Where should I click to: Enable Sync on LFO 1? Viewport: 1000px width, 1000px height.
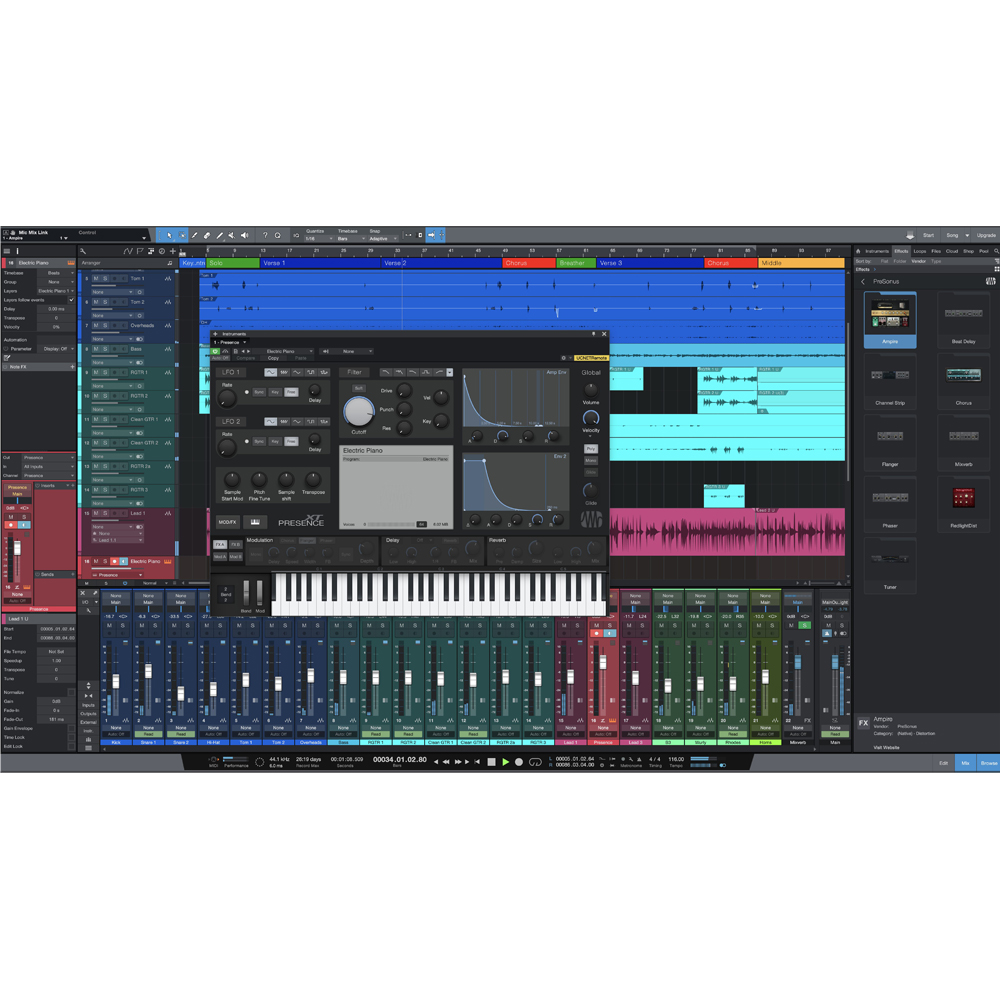(x=259, y=392)
